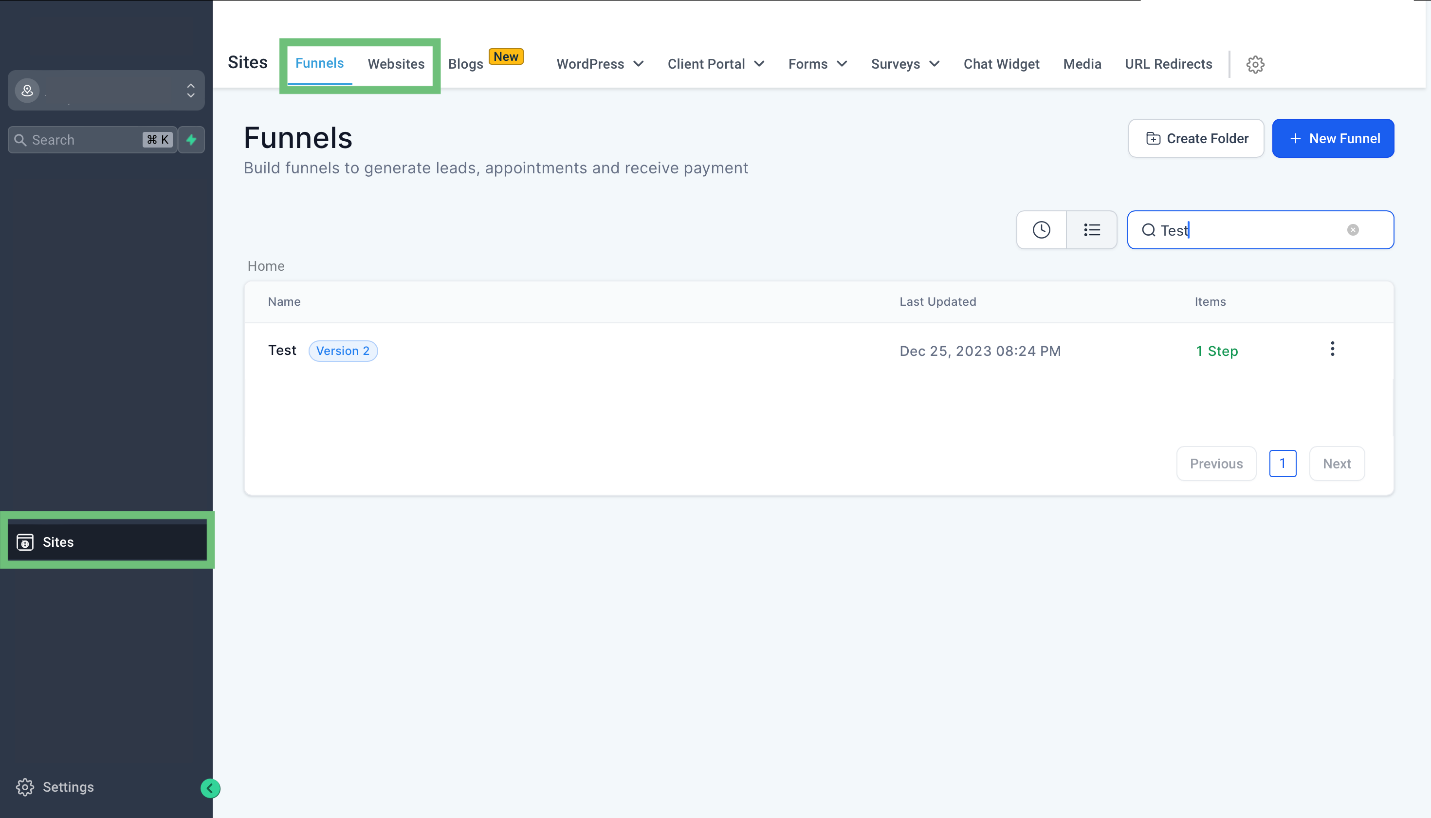Click the Settings gear icon in sidebar
Image resolution: width=1431 pixels, height=818 pixels.
26,787
